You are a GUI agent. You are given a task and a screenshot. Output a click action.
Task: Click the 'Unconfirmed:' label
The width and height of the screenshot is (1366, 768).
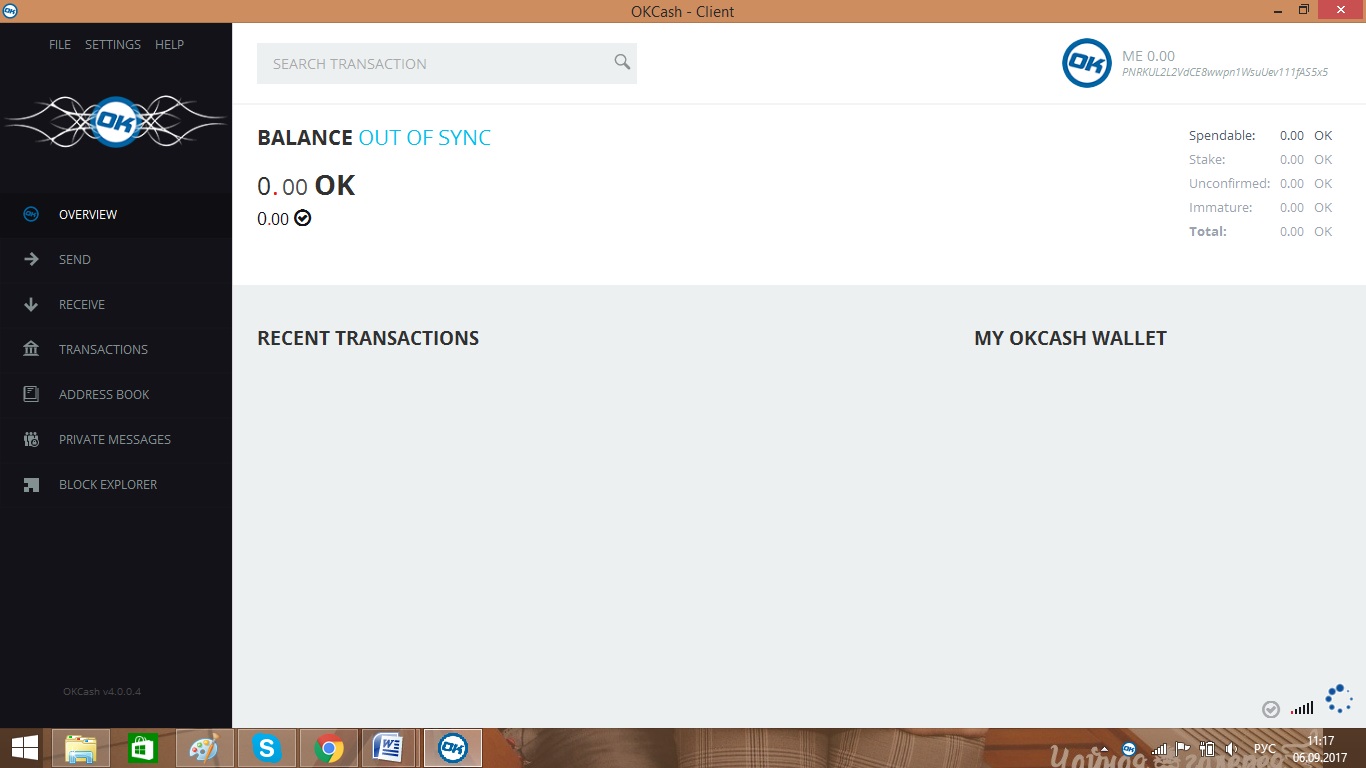click(x=1230, y=184)
